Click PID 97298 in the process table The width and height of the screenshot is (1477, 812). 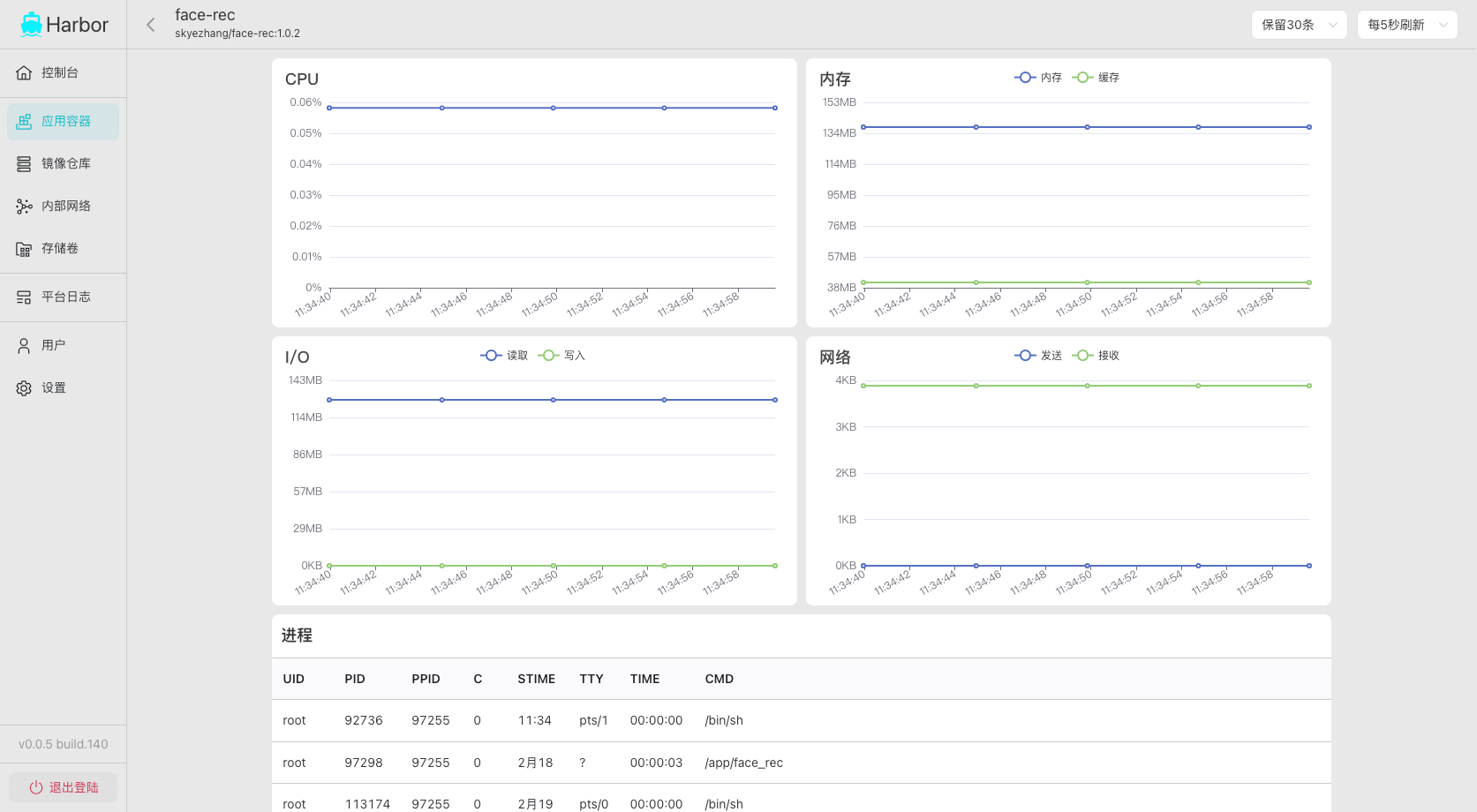tap(364, 763)
